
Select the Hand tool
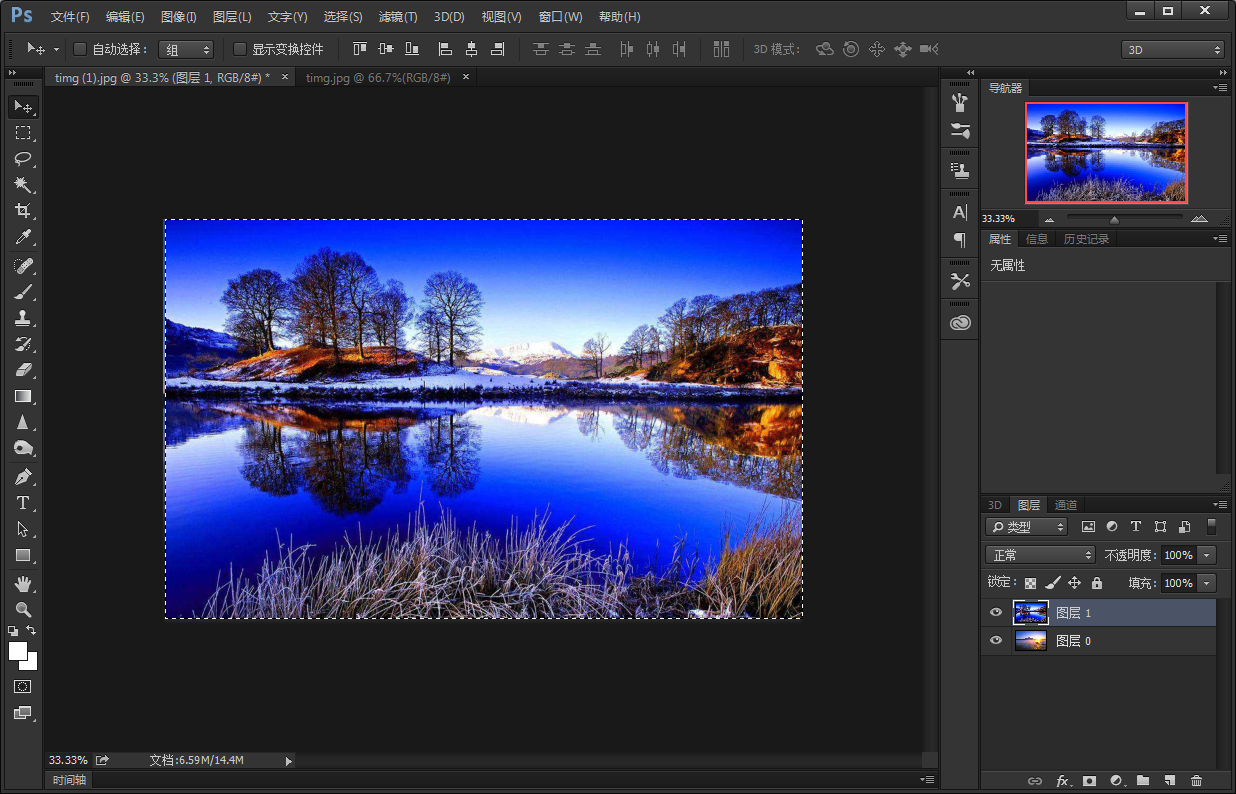point(23,583)
